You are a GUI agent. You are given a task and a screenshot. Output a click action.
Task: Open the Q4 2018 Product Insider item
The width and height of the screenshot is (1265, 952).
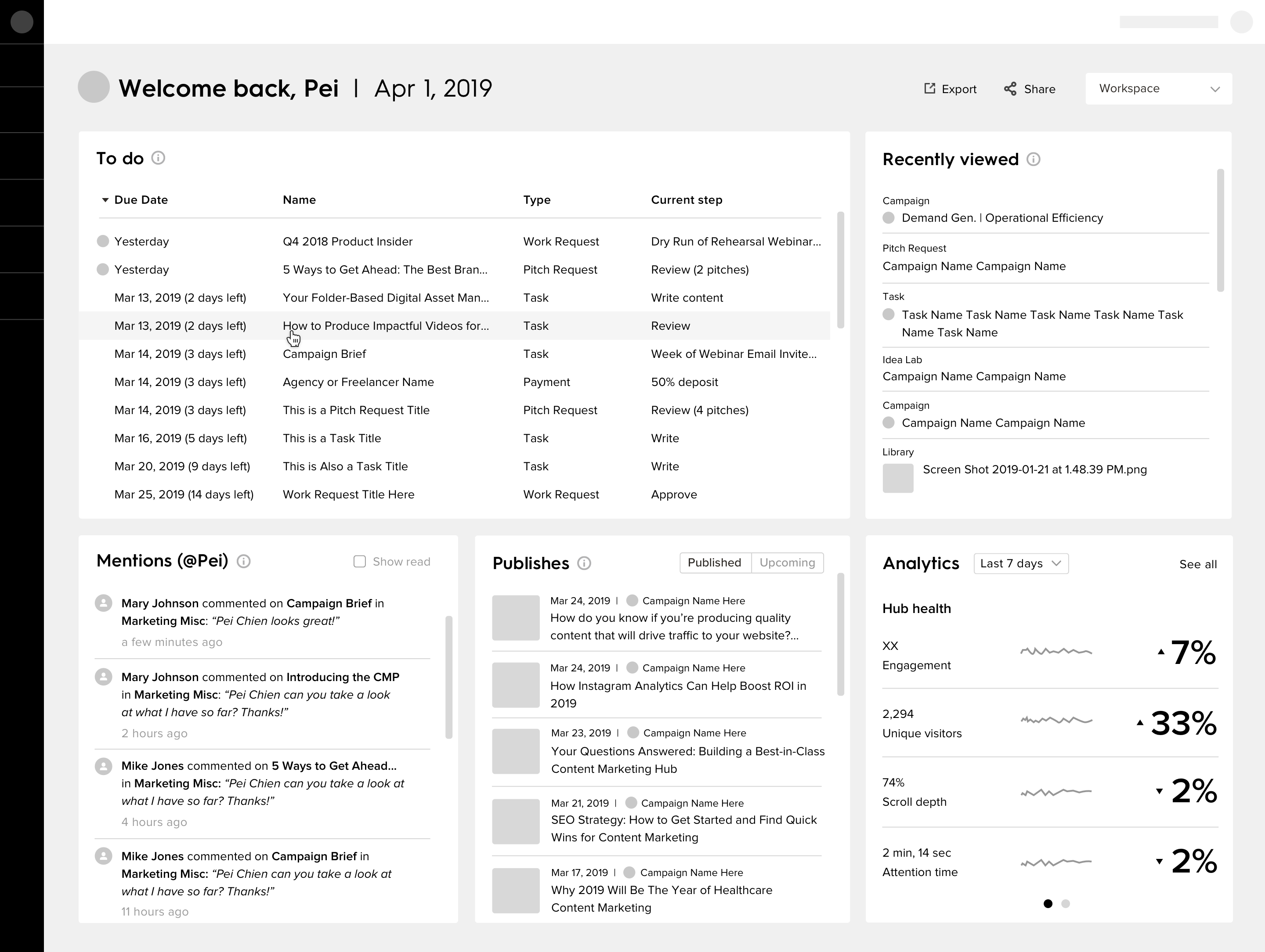pos(347,241)
